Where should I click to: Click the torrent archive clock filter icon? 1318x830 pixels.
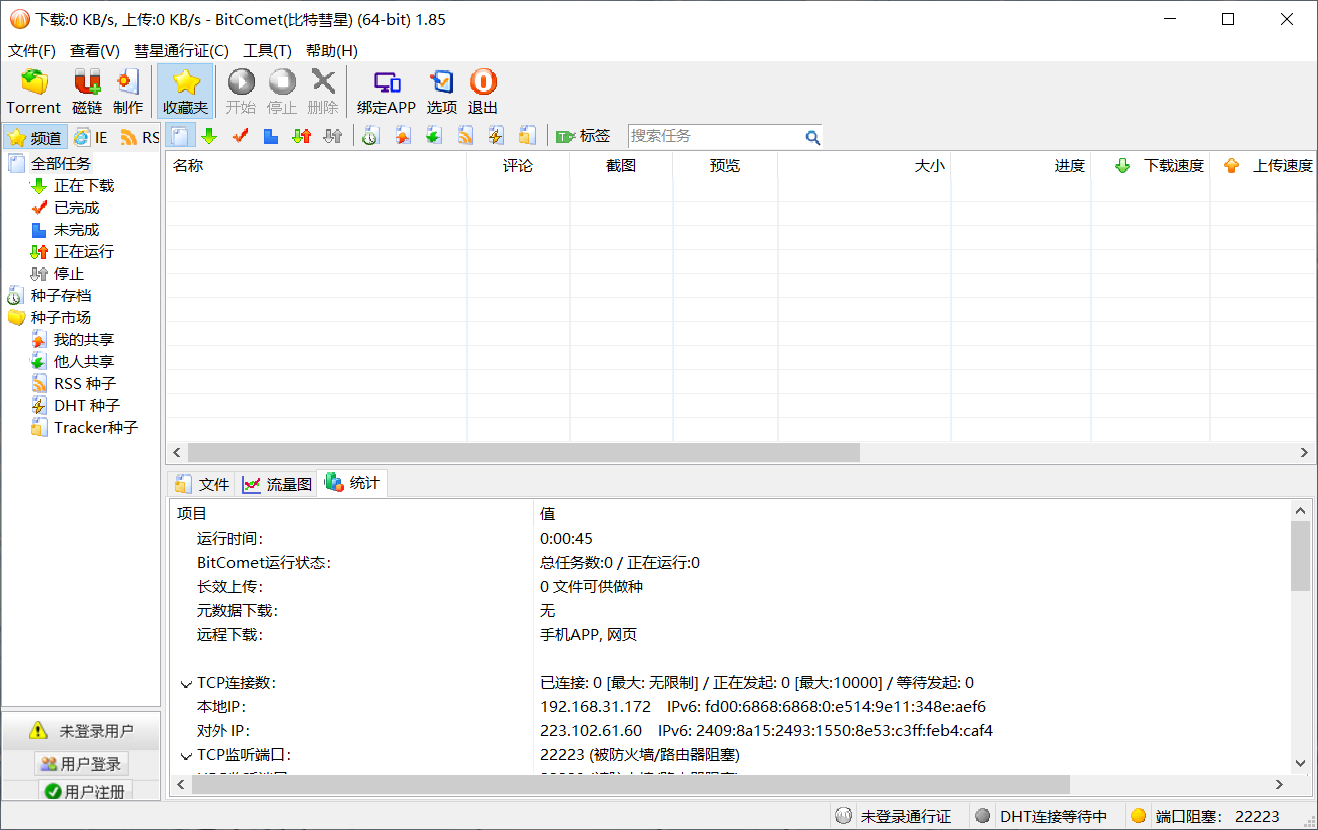click(370, 136)
